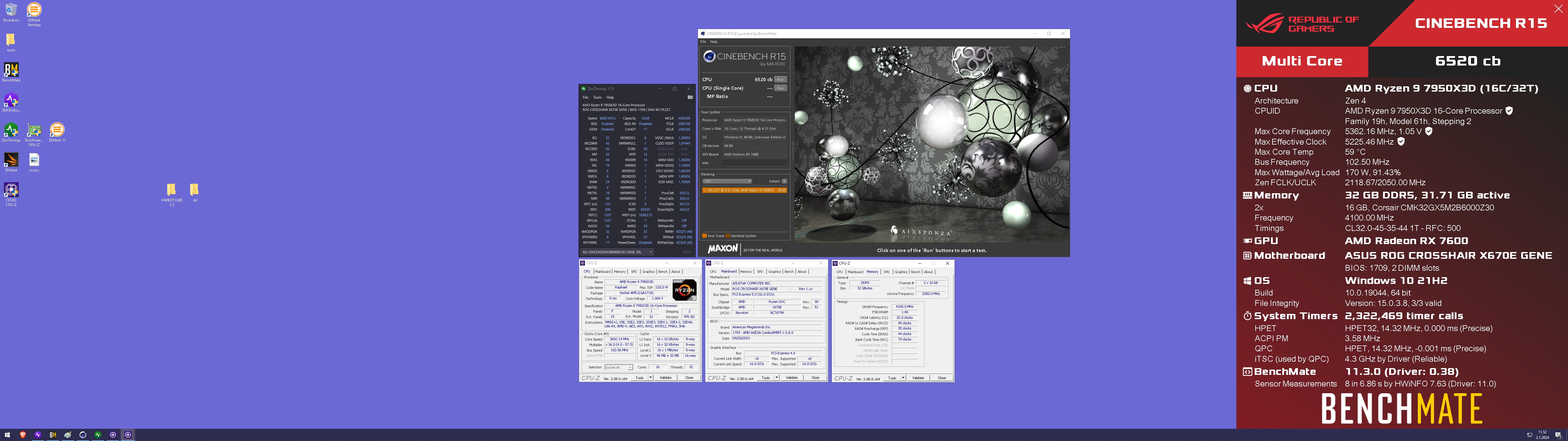Click the ZenTimings screenshot camera icon
1568x441 pixels.
click(x=690, y=97)
